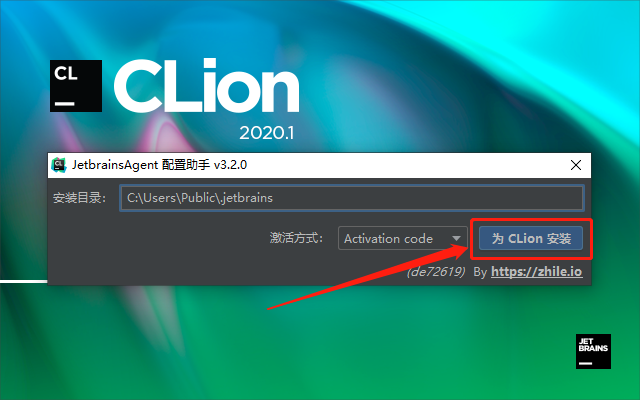This screenshot has height=400, width=640.
Task: Click the word By before the link
Action: pos(480,272)
